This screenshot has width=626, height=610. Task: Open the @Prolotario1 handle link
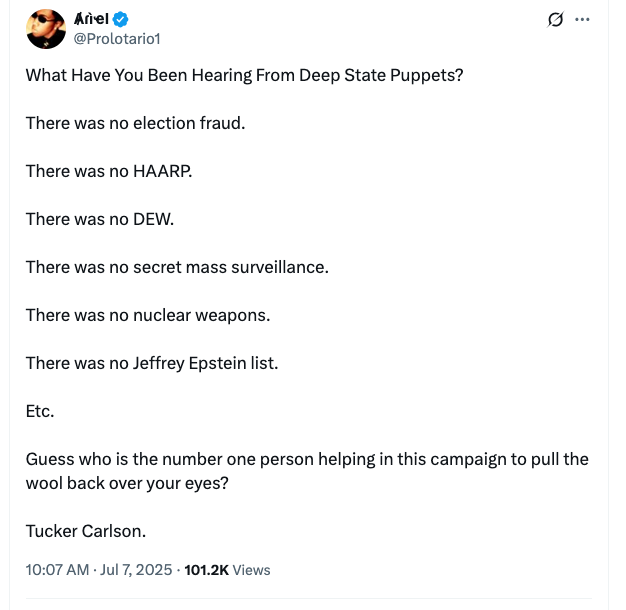117,38
